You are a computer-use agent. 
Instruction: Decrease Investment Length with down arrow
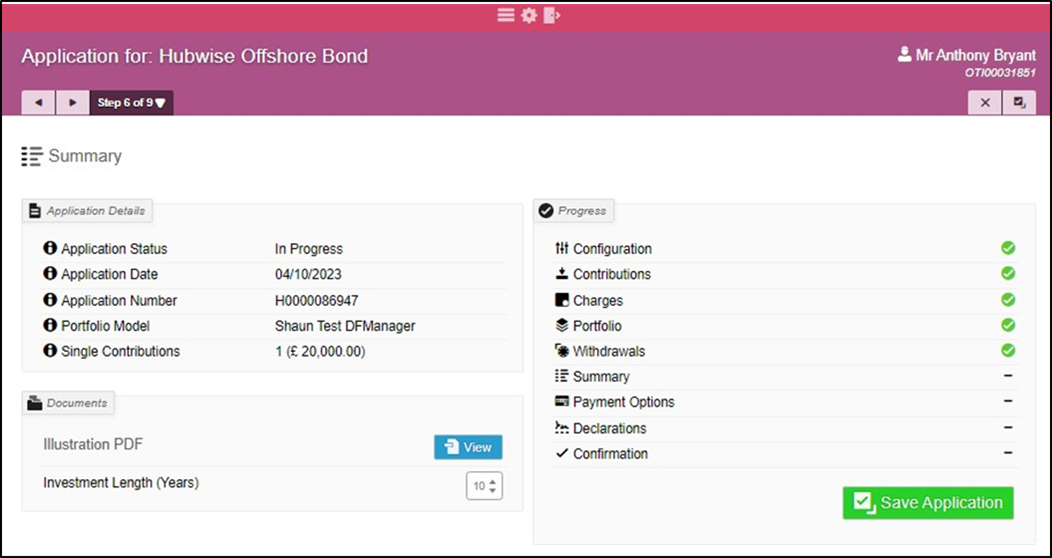(x=492, y=490)
